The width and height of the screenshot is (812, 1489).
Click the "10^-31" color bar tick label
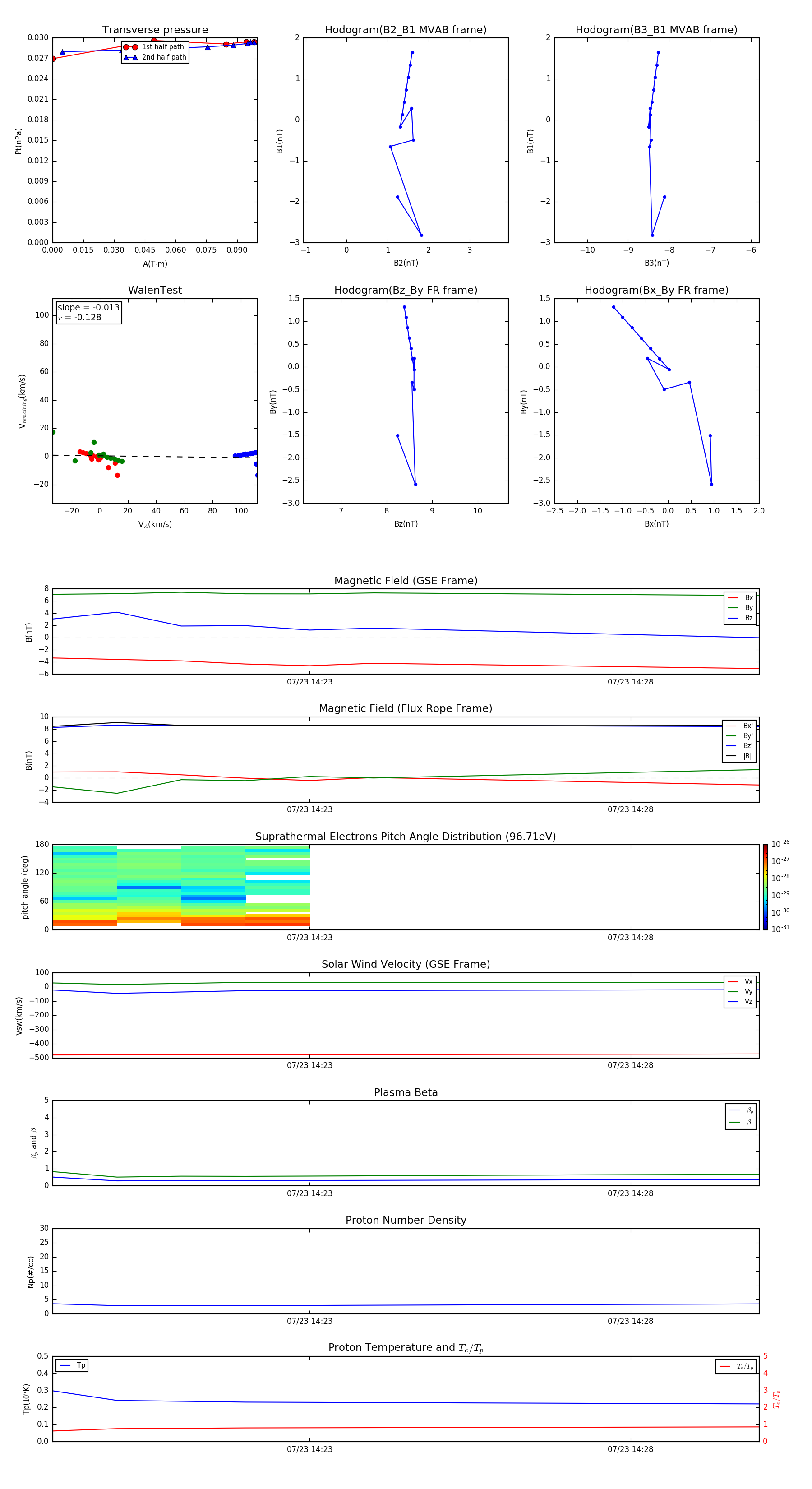coord(780,929)
